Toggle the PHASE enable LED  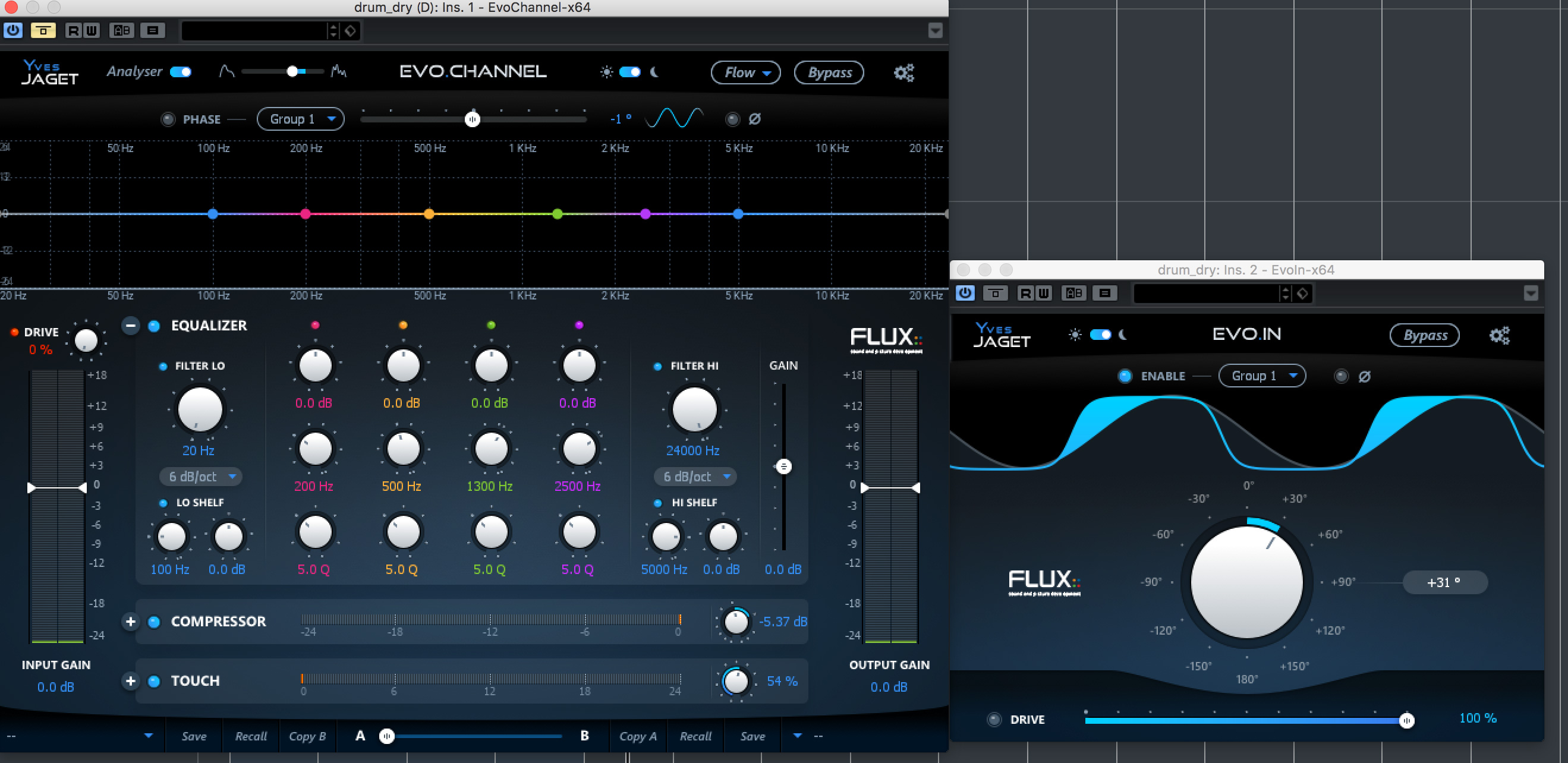[x=168, y=119]
